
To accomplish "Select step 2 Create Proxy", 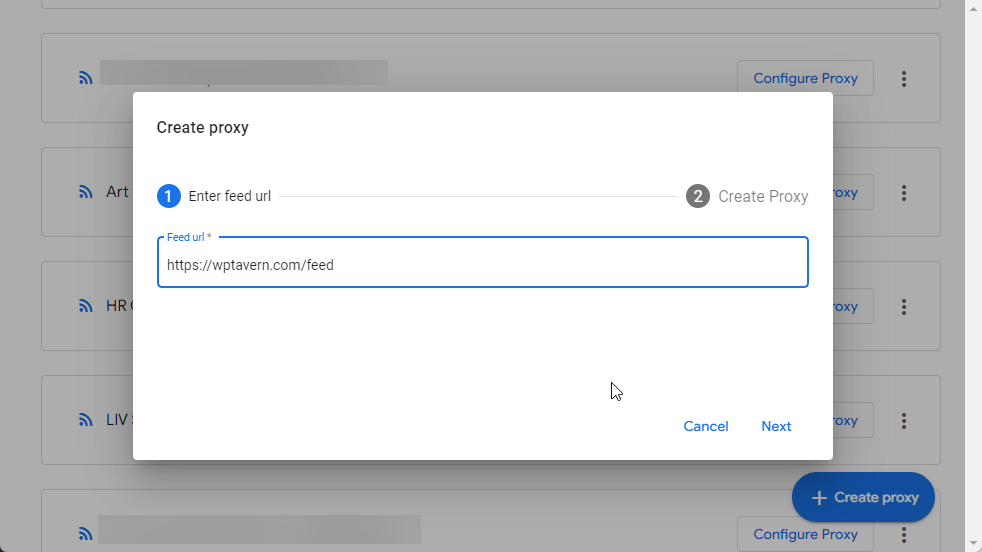I will (x=747, y=196).
